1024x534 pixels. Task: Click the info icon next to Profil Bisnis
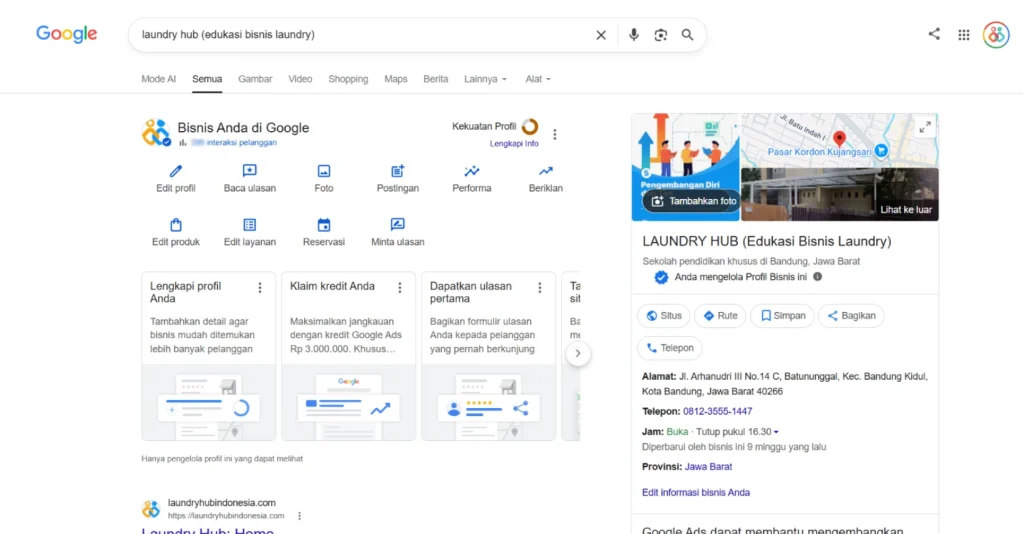[818, 277]
